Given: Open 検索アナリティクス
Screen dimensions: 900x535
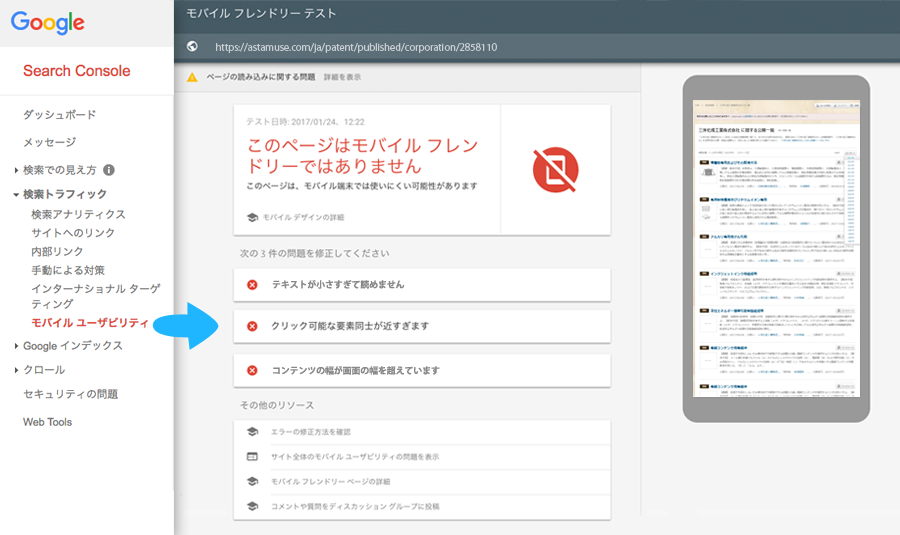Looking at the screenshot, I should (78, 214).
